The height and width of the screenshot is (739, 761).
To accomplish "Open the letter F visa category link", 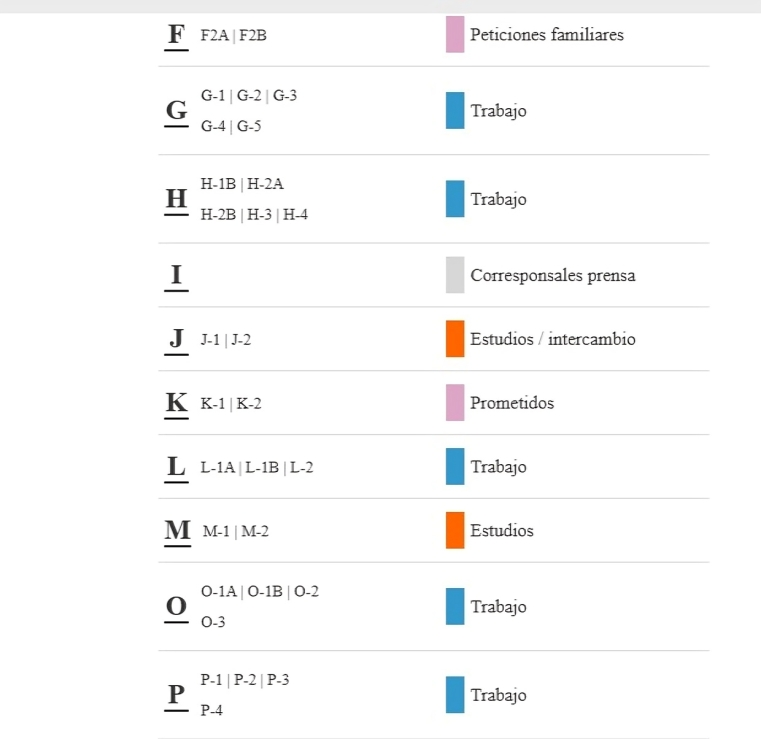I will coord(176,34).
